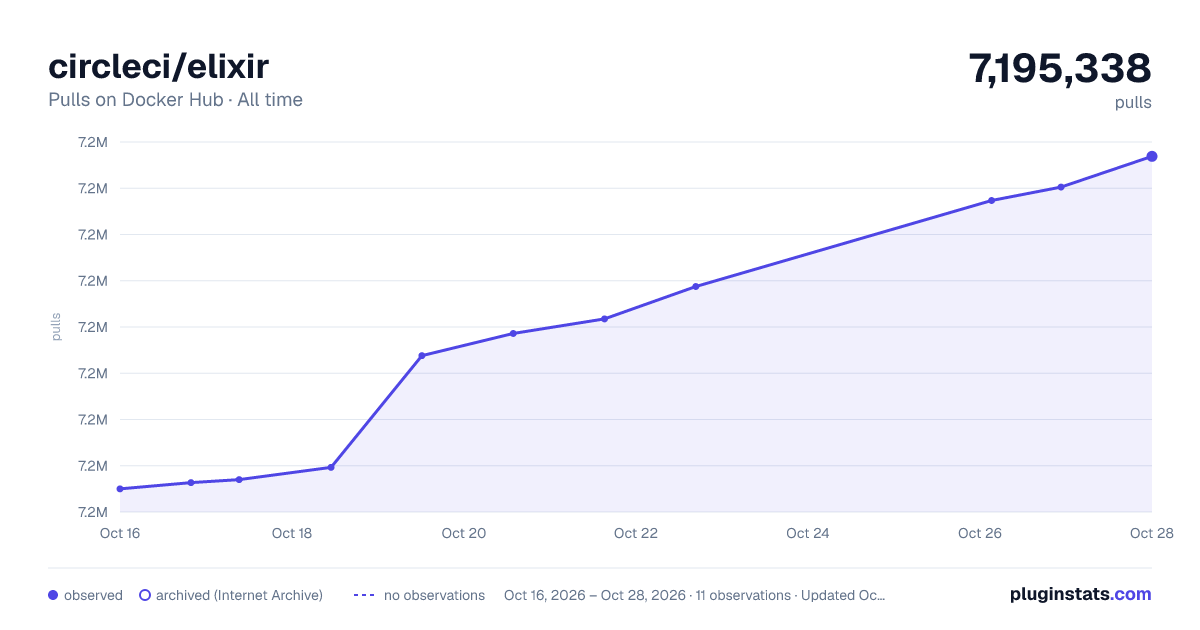Select the 'Pulls on Docker Hub · All time' subtitle
The width and height of the screenshot is (1200, 630).
175,100
